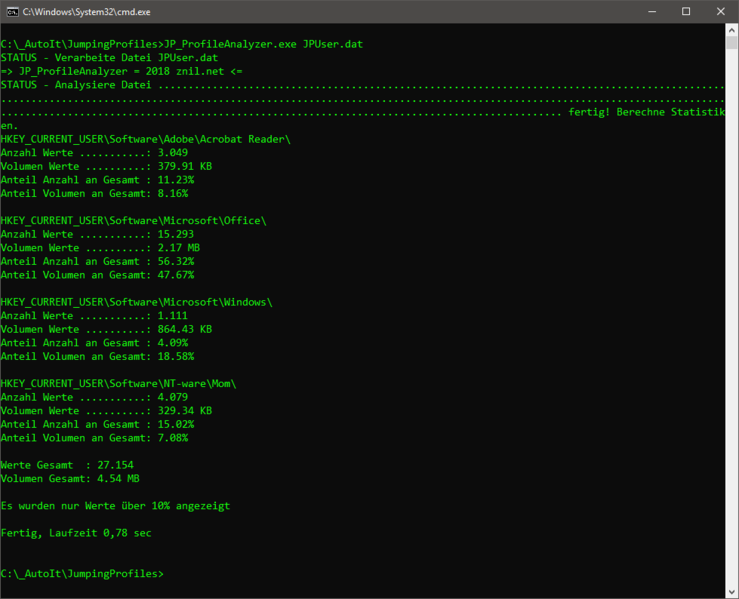Click the final C:\_AutoIt\JumpingProfiles> prompt
This screenshot has width=739, height=599.
click(82, 574)
